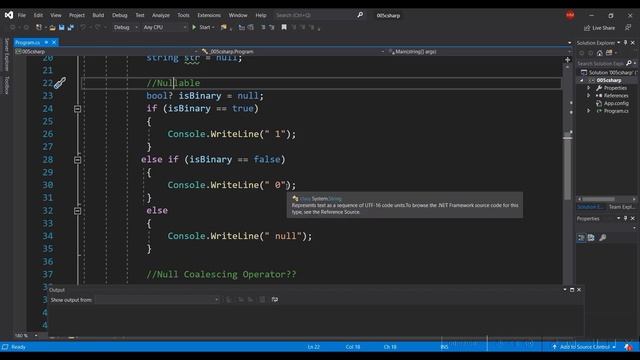
Task: Click Categorized view icon in Properties panel
Action: pyautogui.click(x=581, y=238)
